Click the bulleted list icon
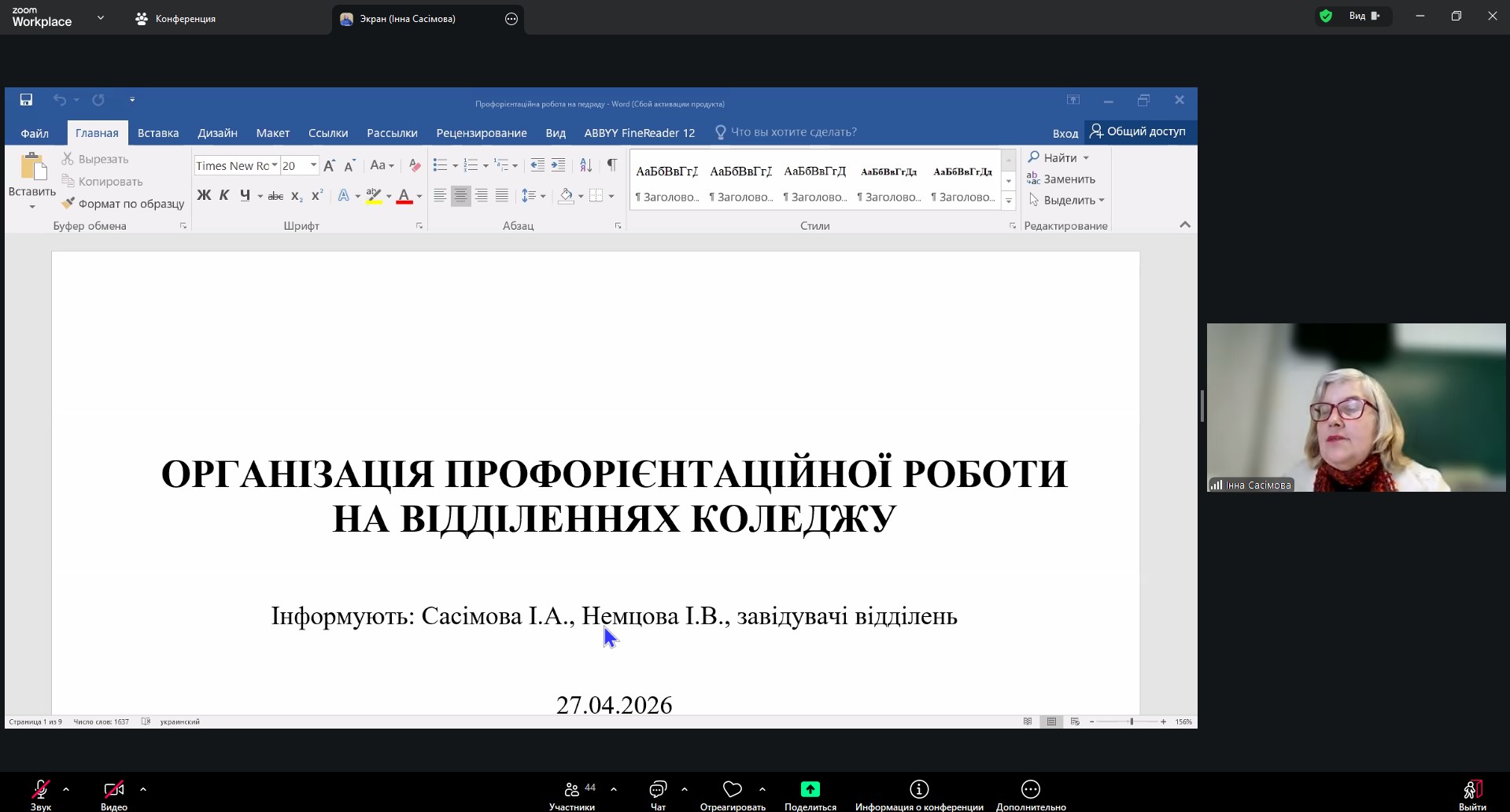 point(440,165)
